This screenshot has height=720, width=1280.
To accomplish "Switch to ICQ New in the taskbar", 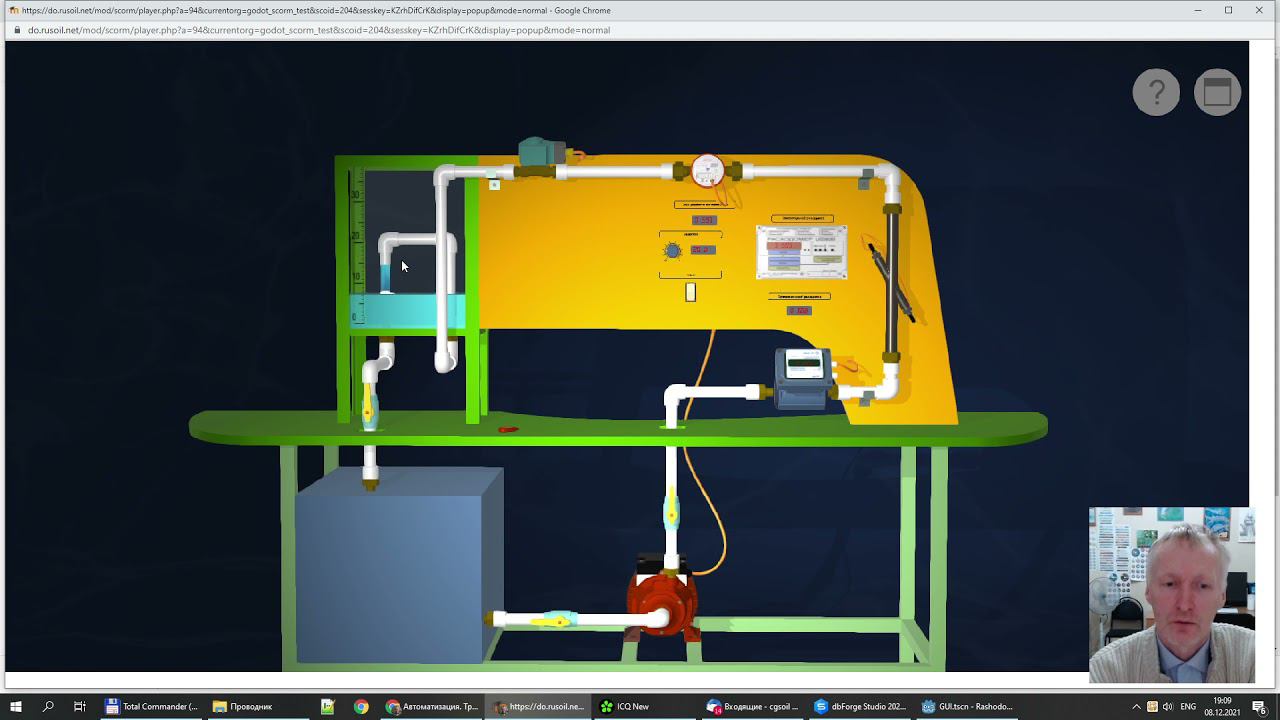I will 645,706.
